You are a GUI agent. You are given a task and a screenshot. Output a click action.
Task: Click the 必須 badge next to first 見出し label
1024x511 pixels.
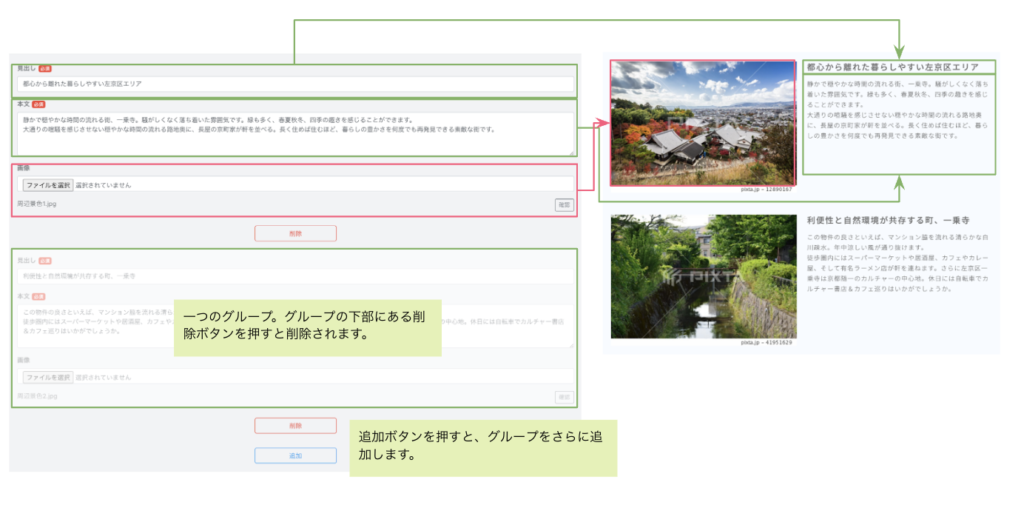pyautogui.click(x=45, y=69)
